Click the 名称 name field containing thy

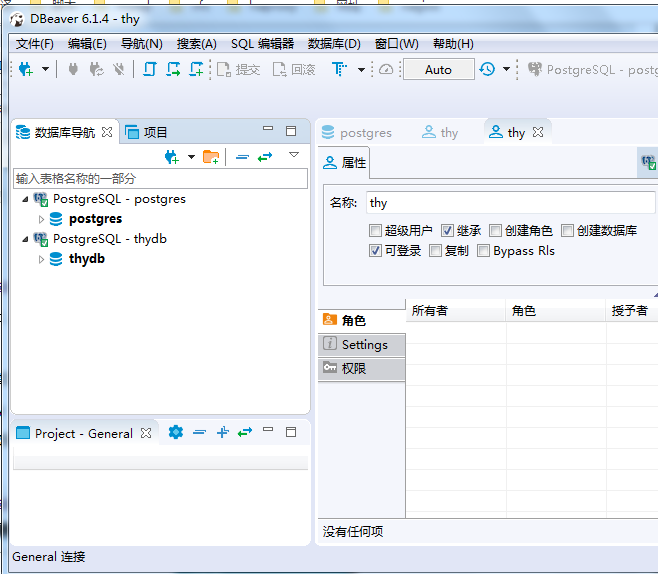[510, 203]
